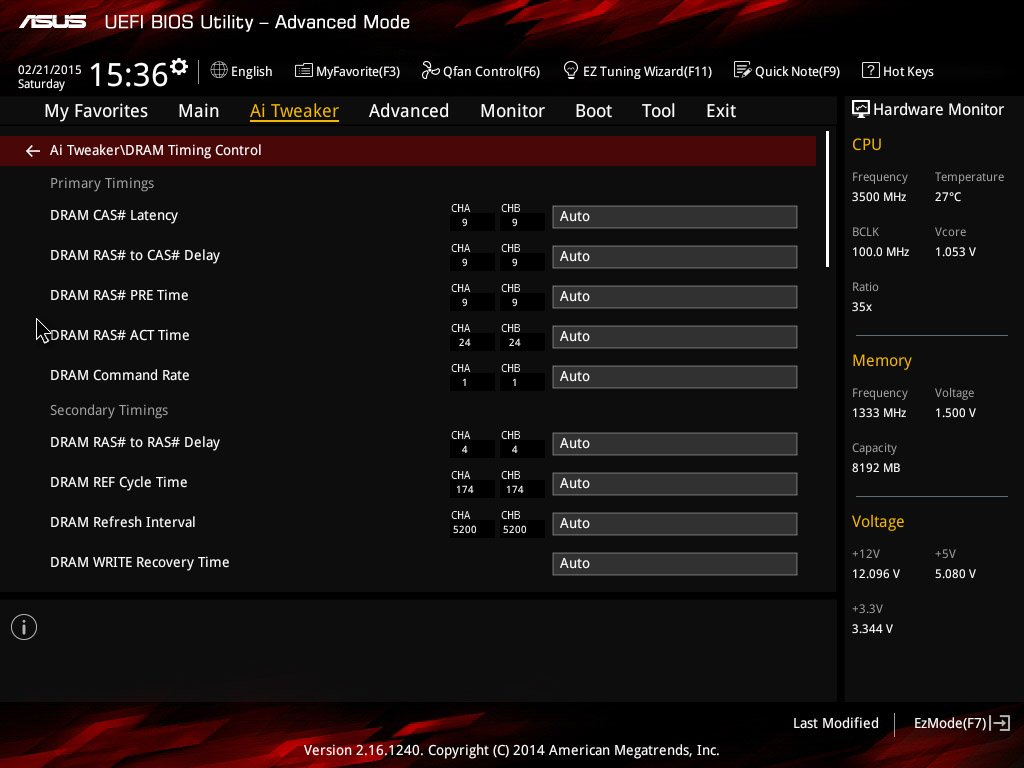Click the MyFavorite(F3) label

pyautogui.click(x=358, y=71)
